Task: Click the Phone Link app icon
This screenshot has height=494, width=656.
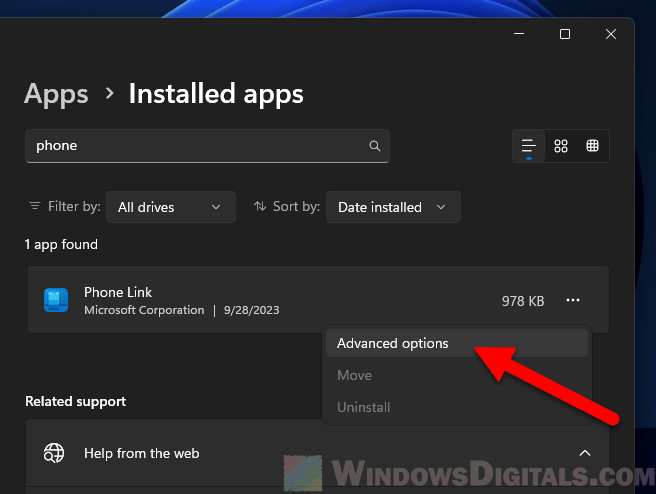Action: point(56,300)
